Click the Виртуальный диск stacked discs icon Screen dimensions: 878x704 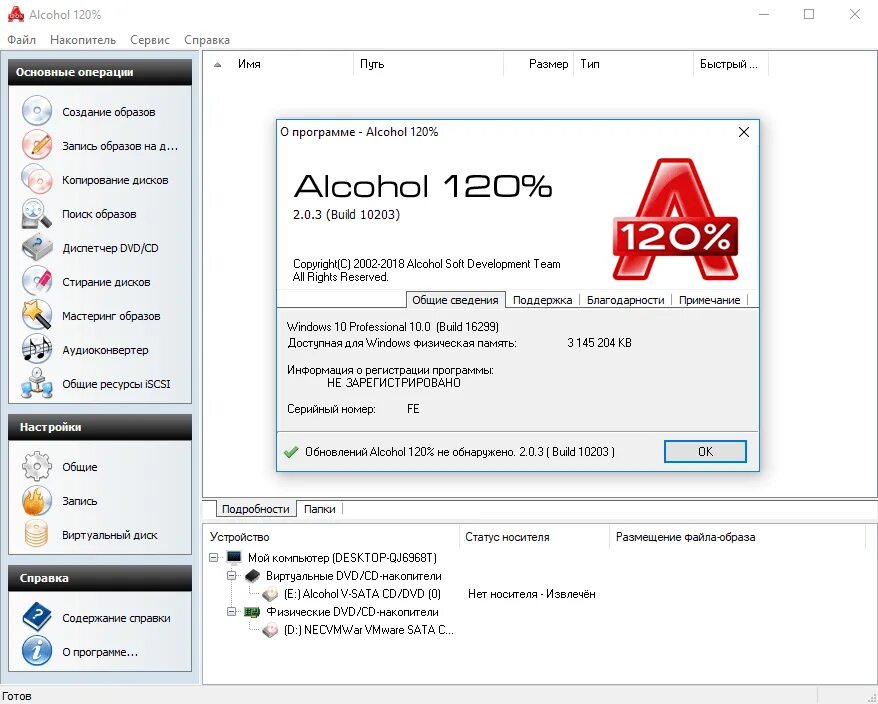tap(37, 534)
